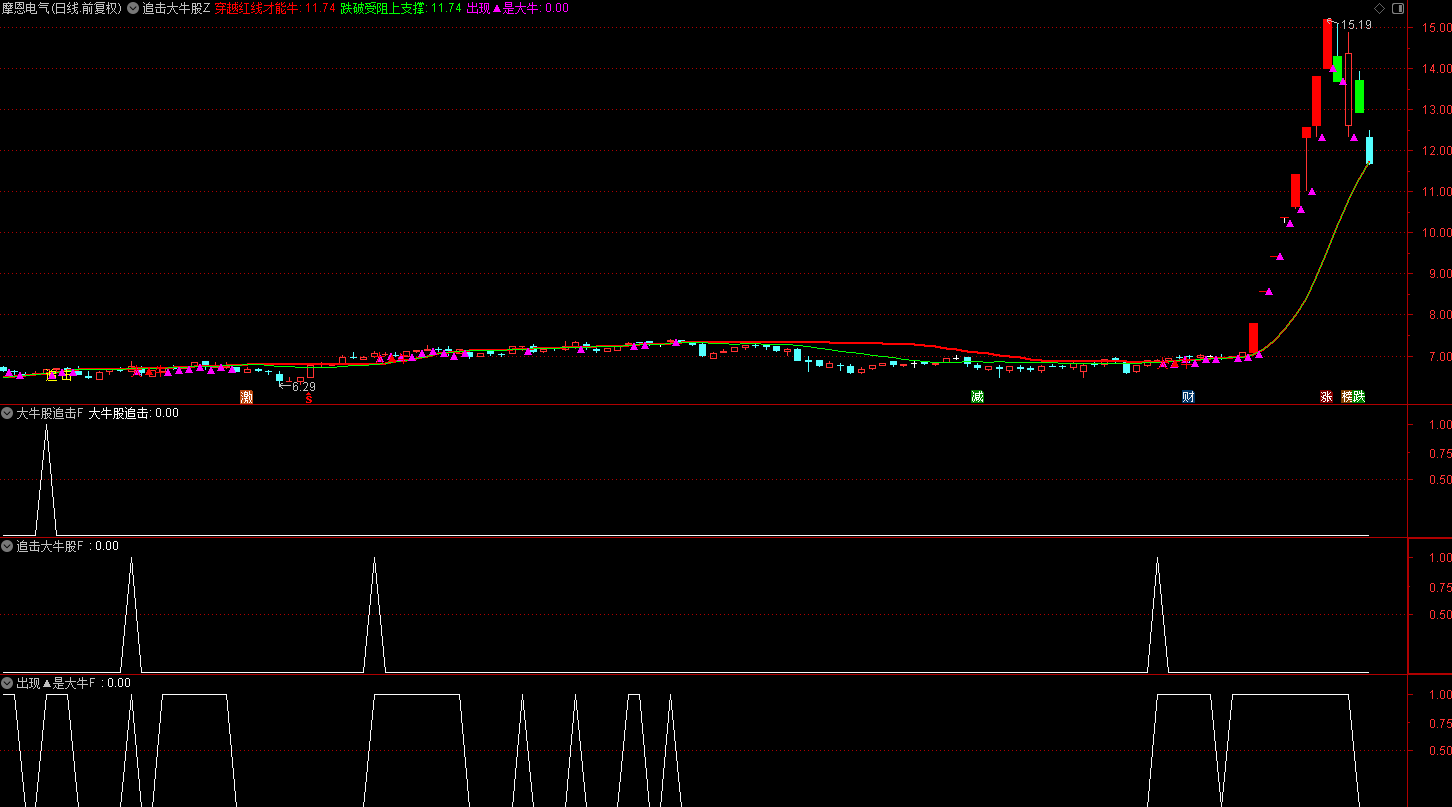Click the rightmost spike in 追击大牛股F panel

[x=1157, y=614]
